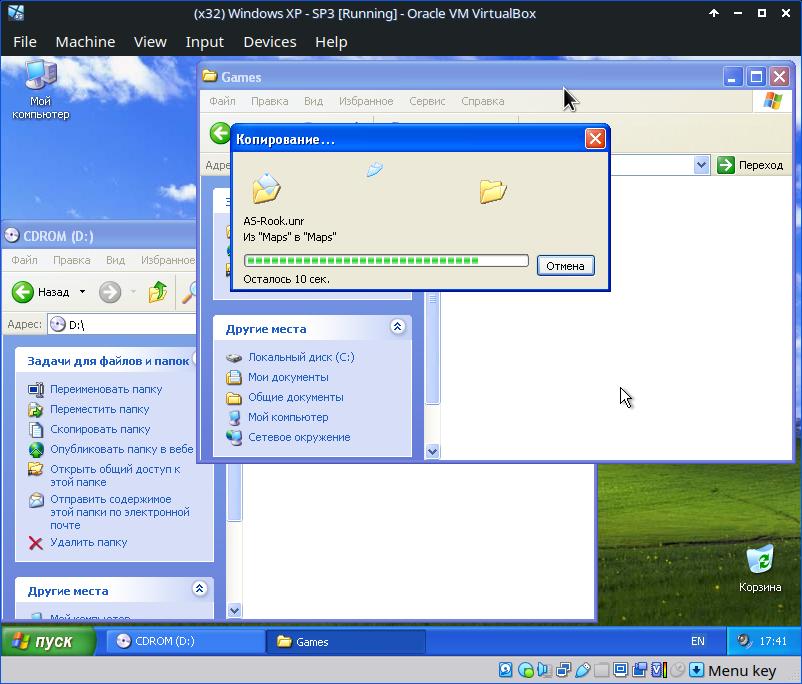Click the Общие документы link

tap(296, 397)
